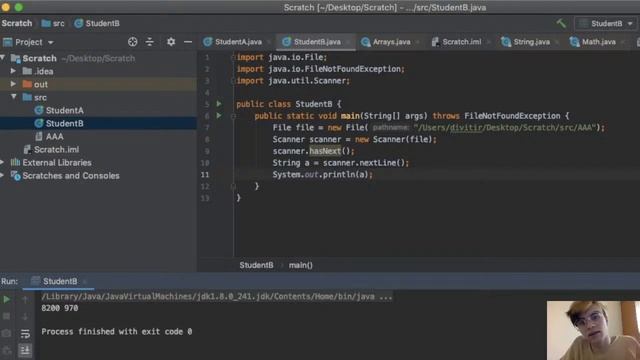Select StudentB class in project tree
The image size is (640, 360).
coord(64,123)
